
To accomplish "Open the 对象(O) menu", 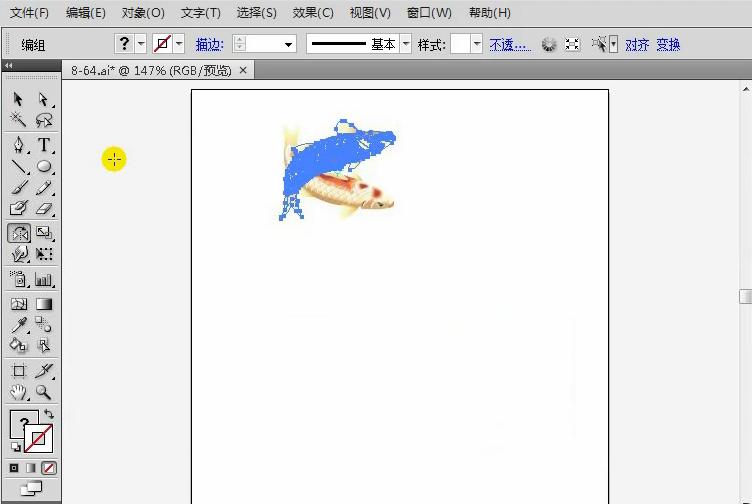I will click(143, 13).
